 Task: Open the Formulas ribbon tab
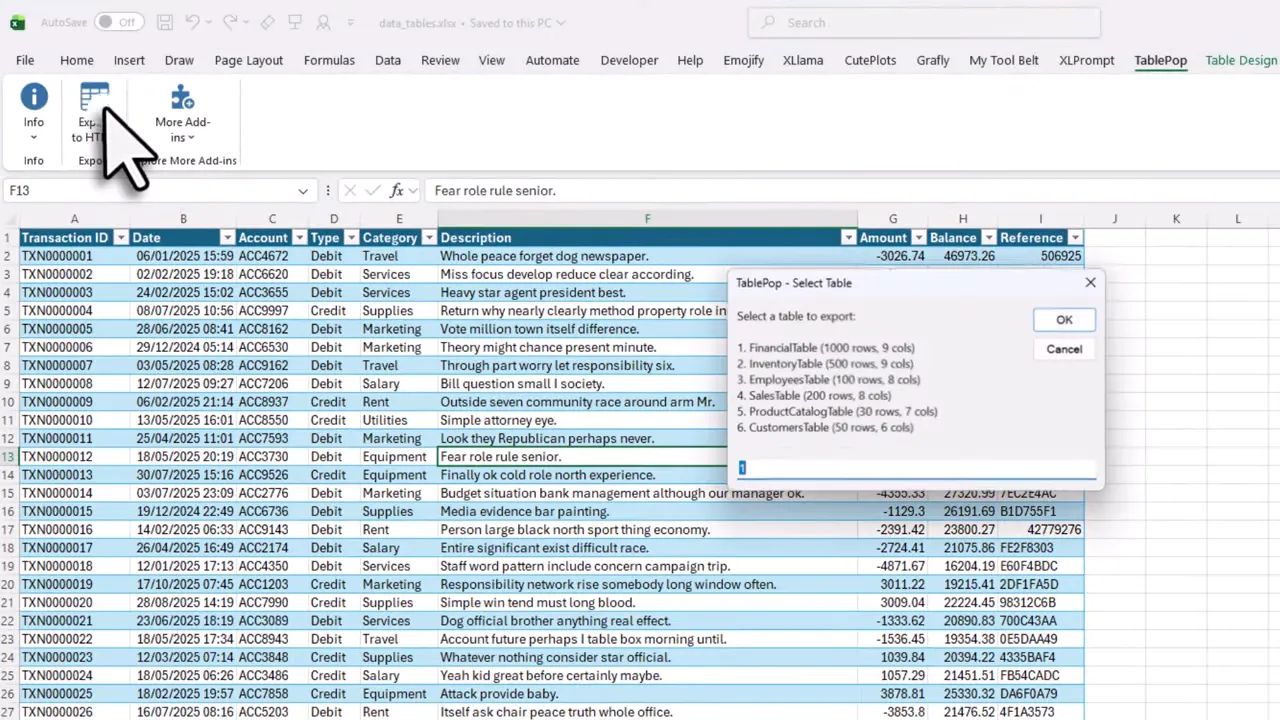tap(329, 60)
